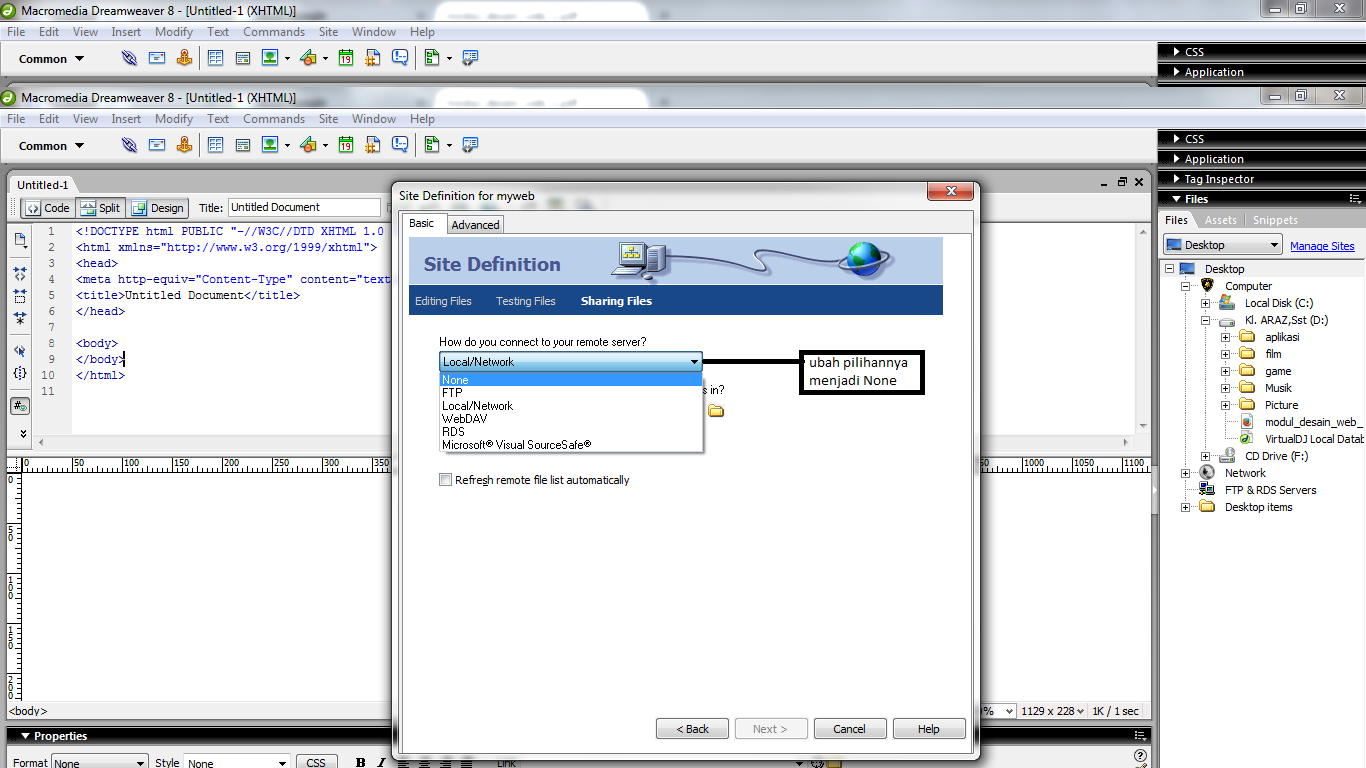Image resolution: width=1366 pixels, height=768 pixels.
Task: Switch document to Code view
Action: tap(48, 208)
